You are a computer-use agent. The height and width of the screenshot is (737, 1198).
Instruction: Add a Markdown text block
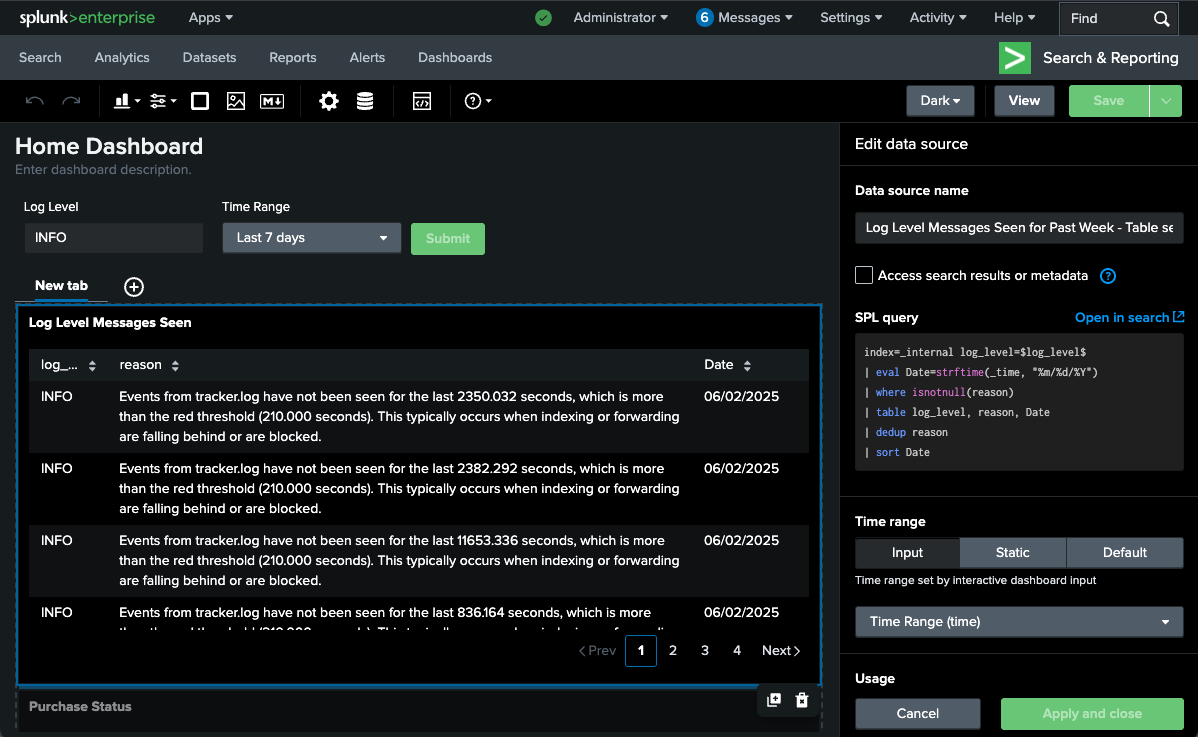click(272, 101)
